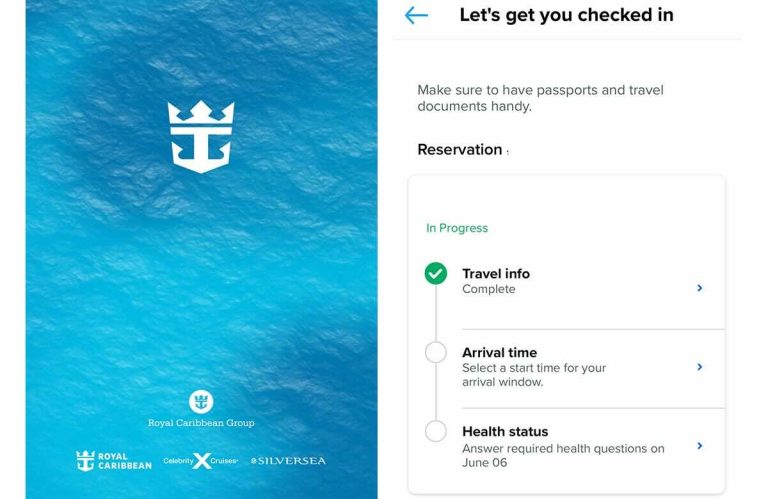Click the vertical progress line below Travel info
The image size is (768, 499).
pyautogui.click(x=435, y=313)
